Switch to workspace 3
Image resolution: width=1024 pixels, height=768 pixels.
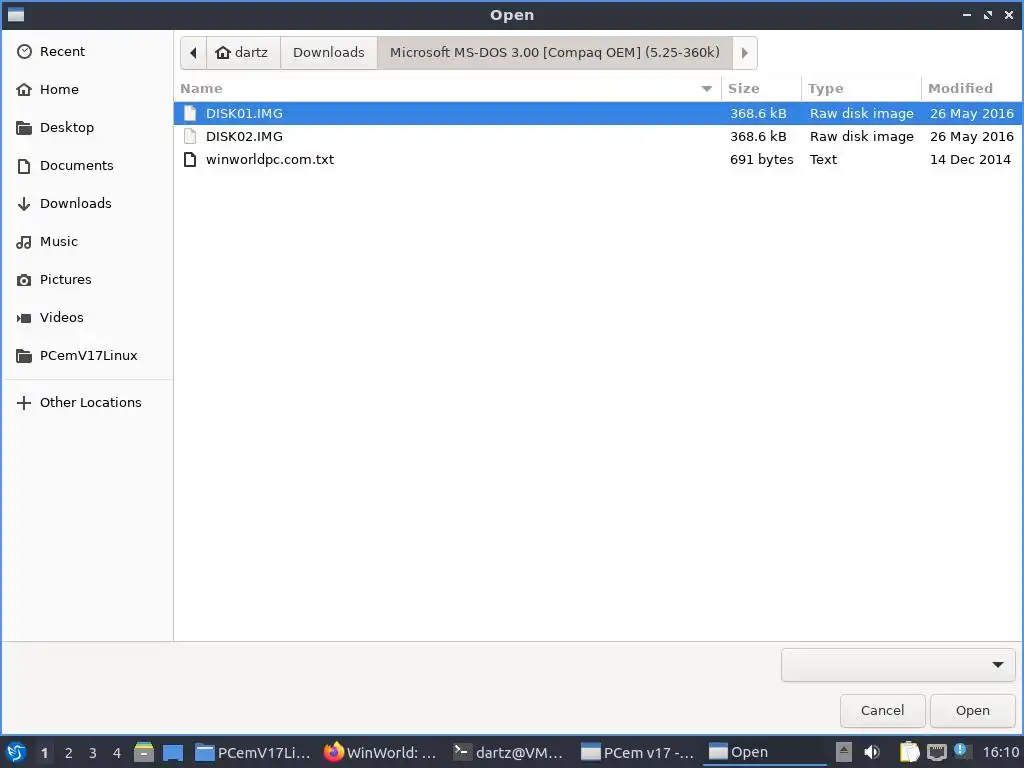[93, 753]
